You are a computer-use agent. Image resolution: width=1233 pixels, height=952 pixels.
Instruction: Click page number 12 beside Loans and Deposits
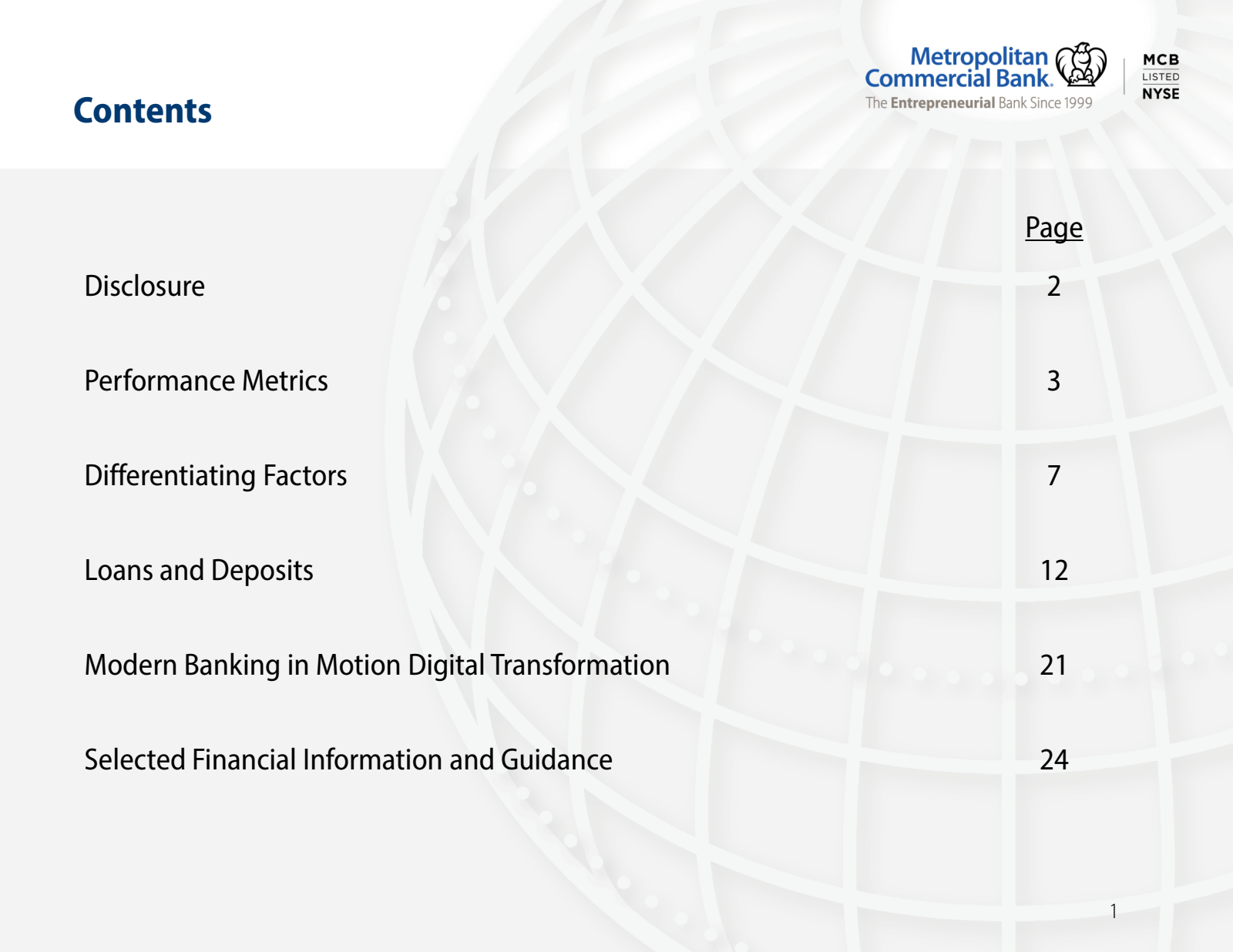(x=1053, y=570)
